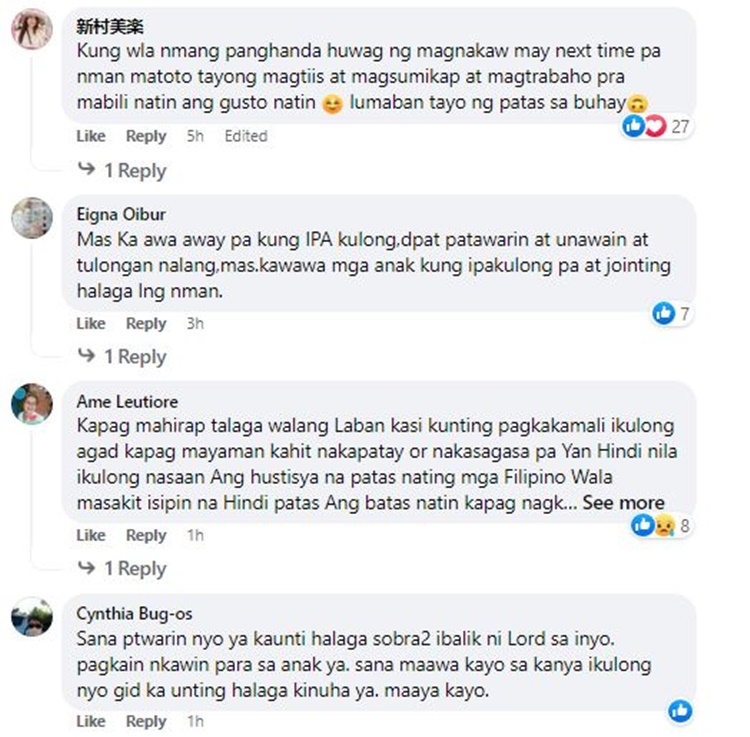Reply to Cynthia Bug-os's comment
Image resolution: width=750 pixels, height=737 pixels.
click(x=146, y=721)
